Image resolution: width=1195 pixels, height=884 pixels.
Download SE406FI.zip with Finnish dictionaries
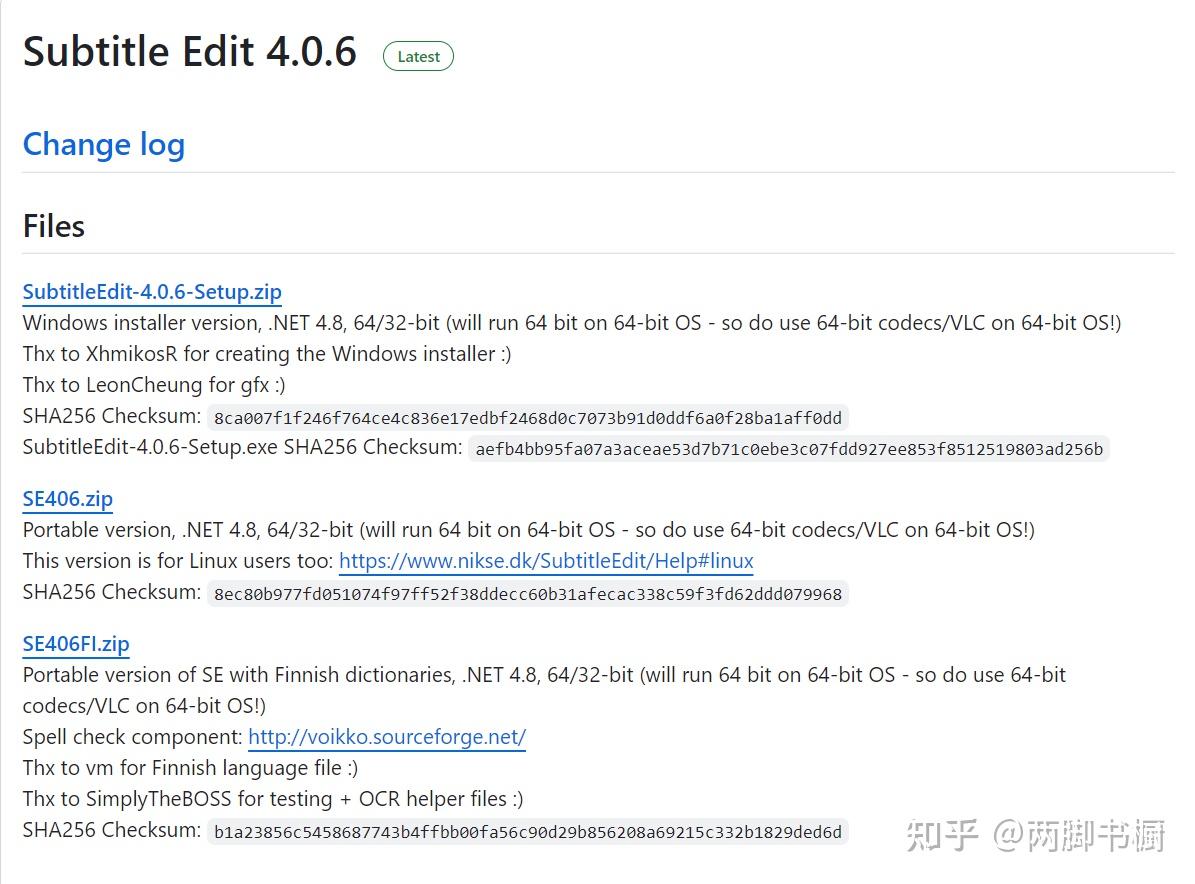pos(76,644)
